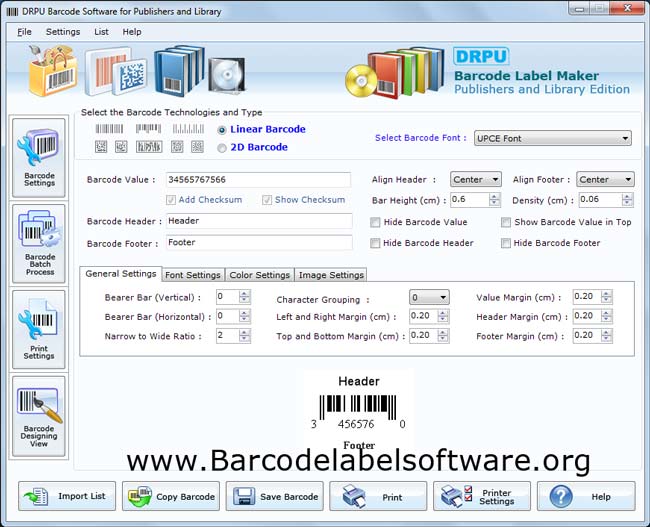
Task: Switch to the Color Settings tab
Action: click(260, 275)
